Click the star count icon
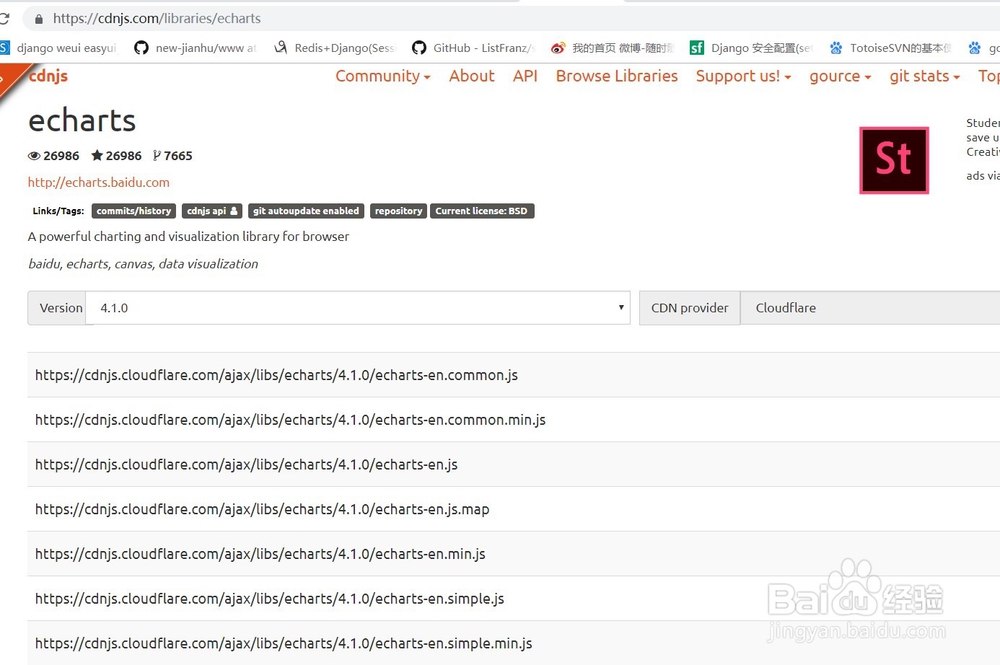The width and height of the screenshot is (1000, 665). click(97, 155)
